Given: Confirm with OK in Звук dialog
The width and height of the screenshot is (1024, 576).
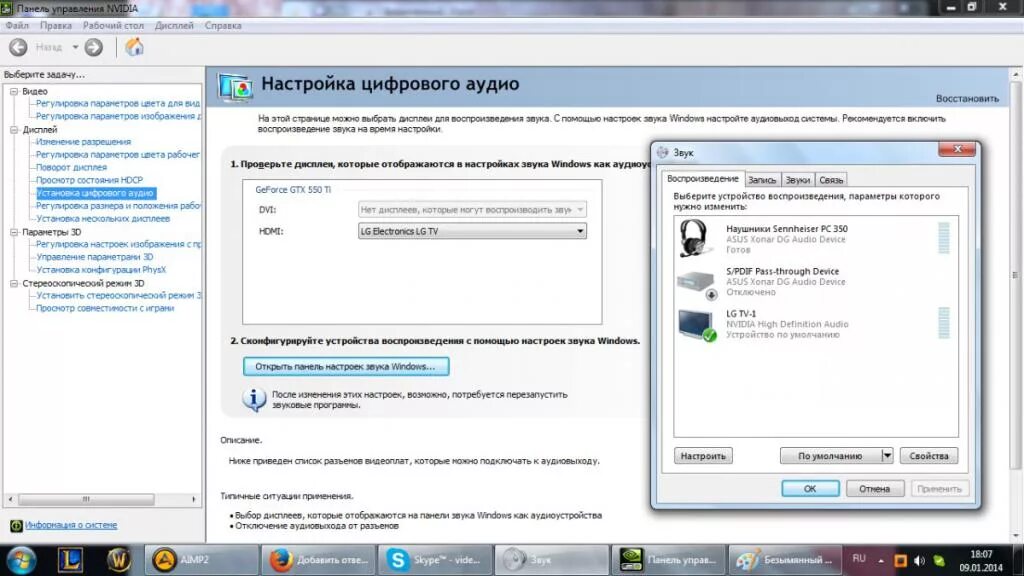Looking at the screenshot, I should click(810, 488).
